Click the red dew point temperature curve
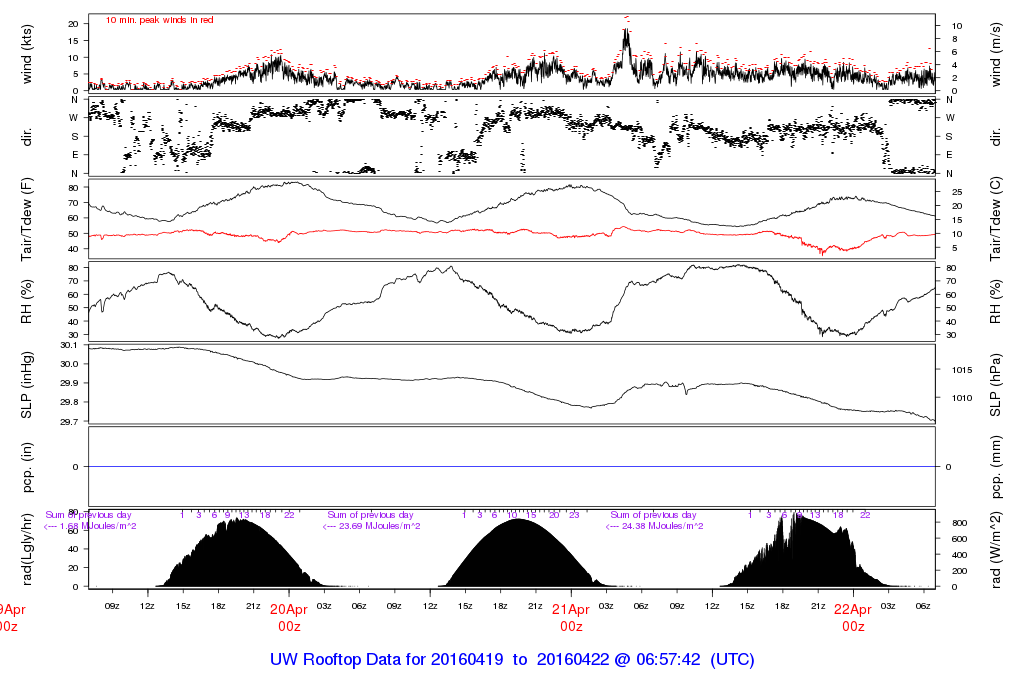The image size is (1024, 700). [x=511, y=232]
